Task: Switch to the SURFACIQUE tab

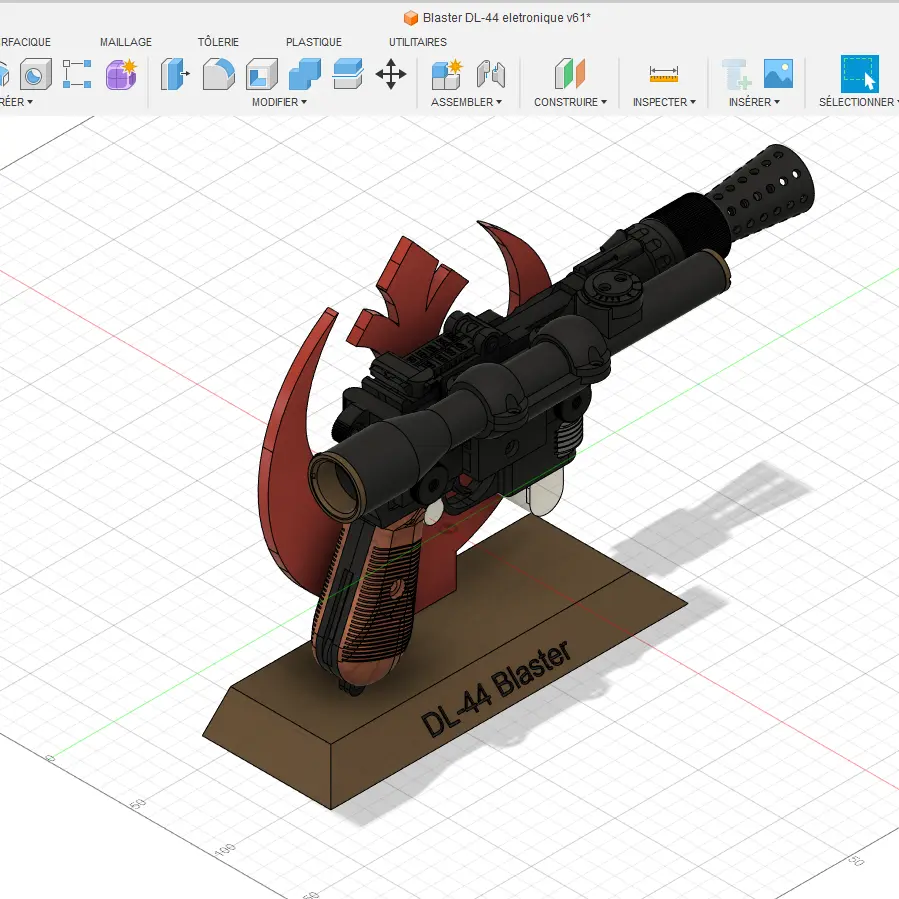Action: (25, 42)
